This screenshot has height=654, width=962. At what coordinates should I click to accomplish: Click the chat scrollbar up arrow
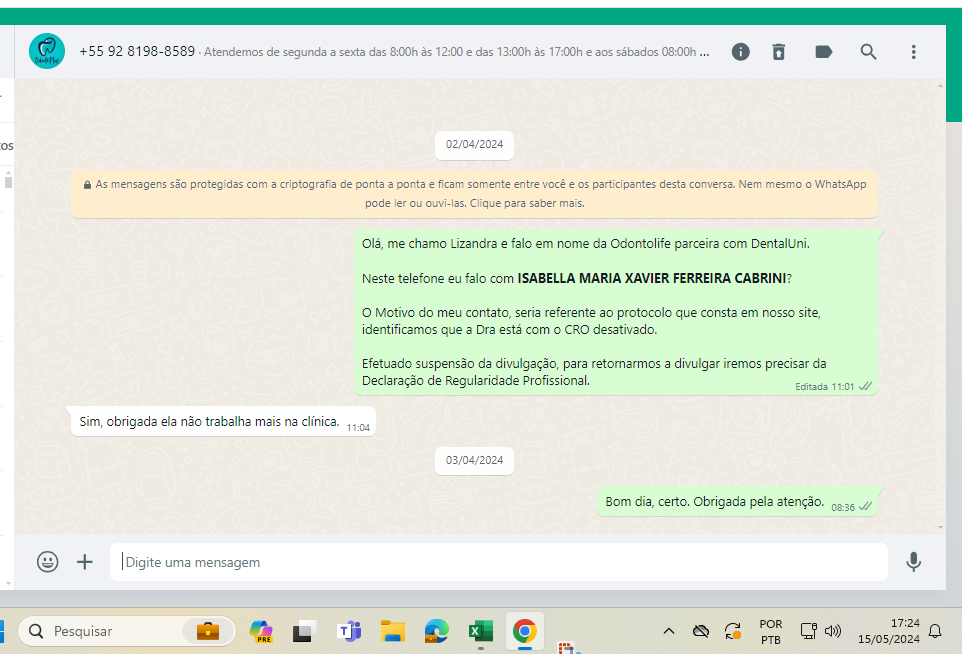941,87
